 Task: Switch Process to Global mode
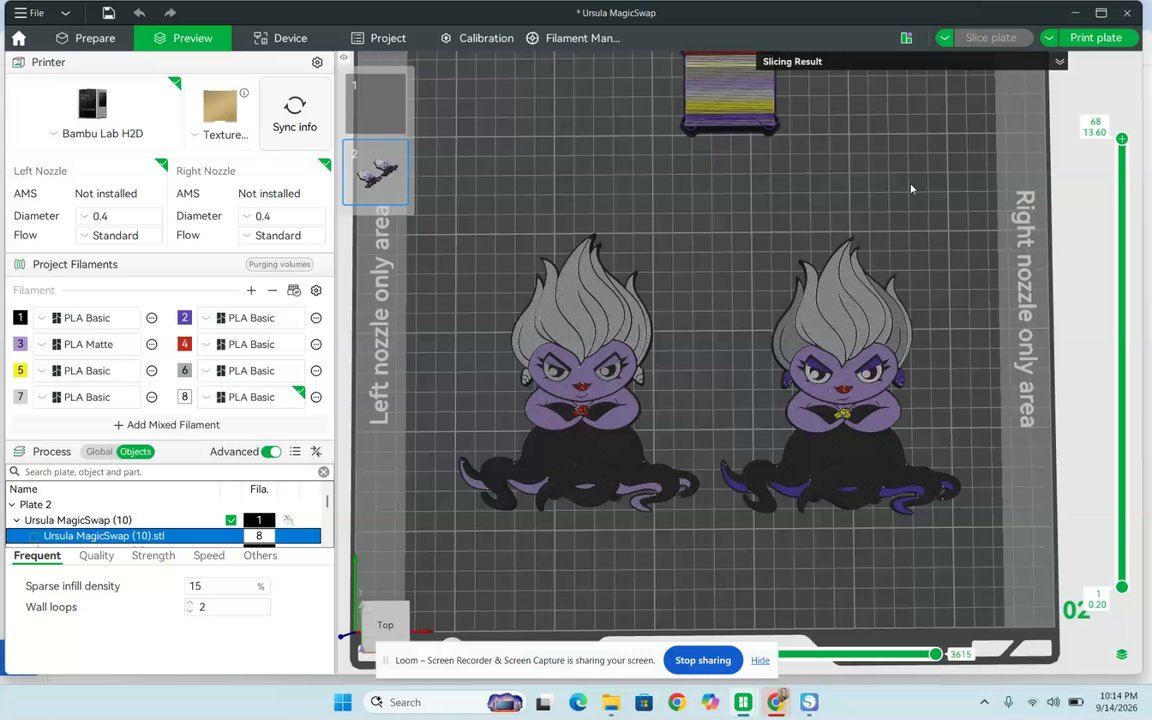click(x=98, y=452)
